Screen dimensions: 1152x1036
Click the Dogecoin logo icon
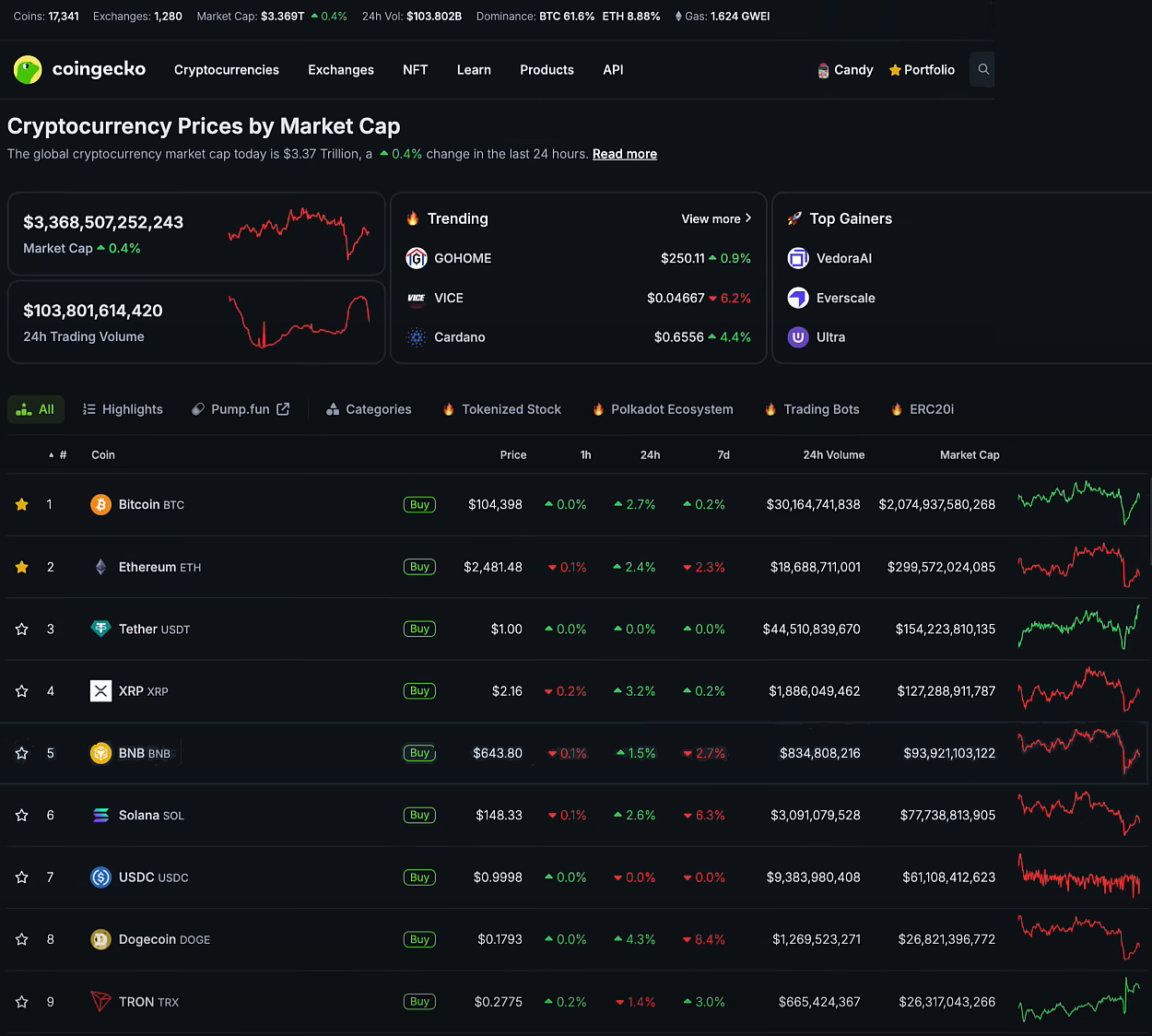pyautogui.click(x=100, y=939)
